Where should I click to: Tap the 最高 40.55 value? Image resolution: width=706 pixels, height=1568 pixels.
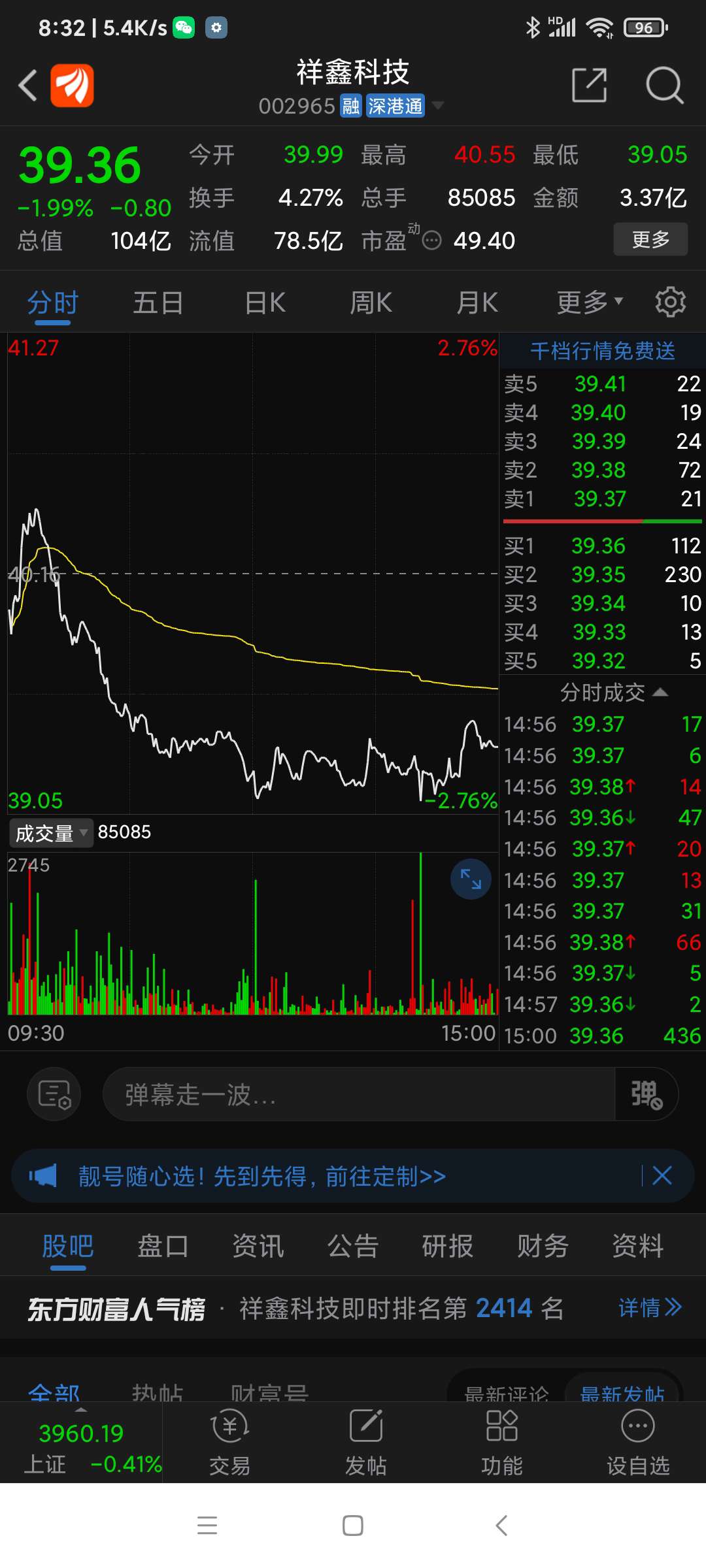pyautogui.click(x=484, y=155)
